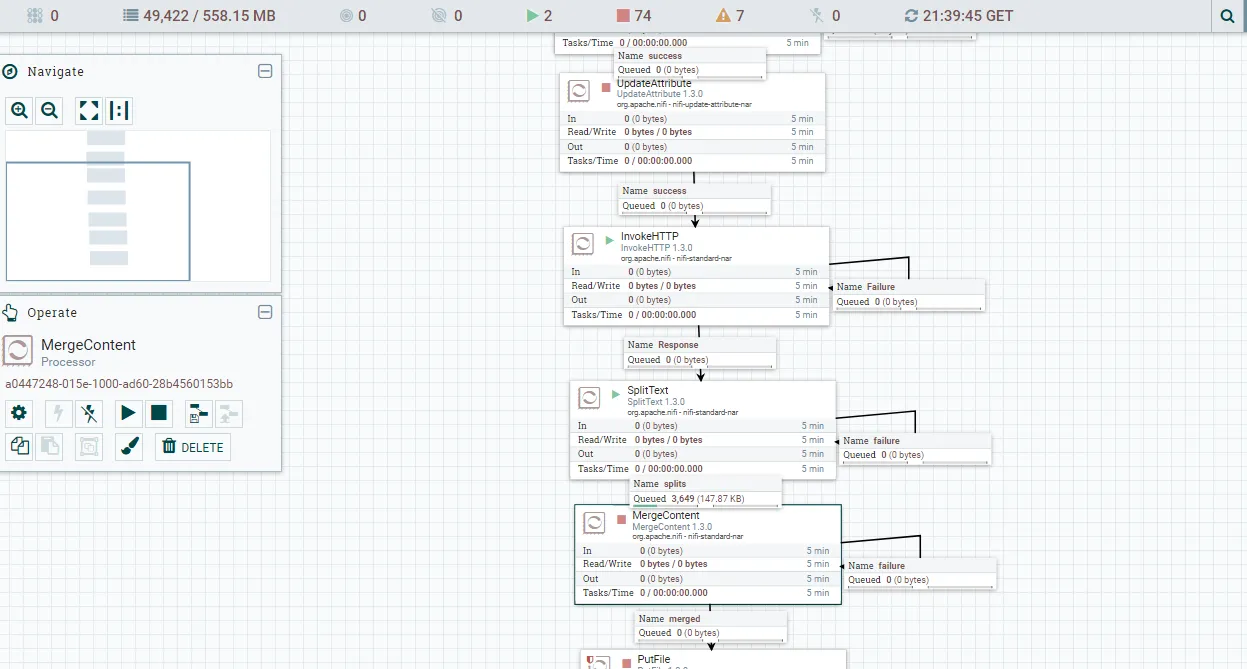Open the search magnifier in top bar
This screenshot has width=1247, height=669.
click(1227, 16)
